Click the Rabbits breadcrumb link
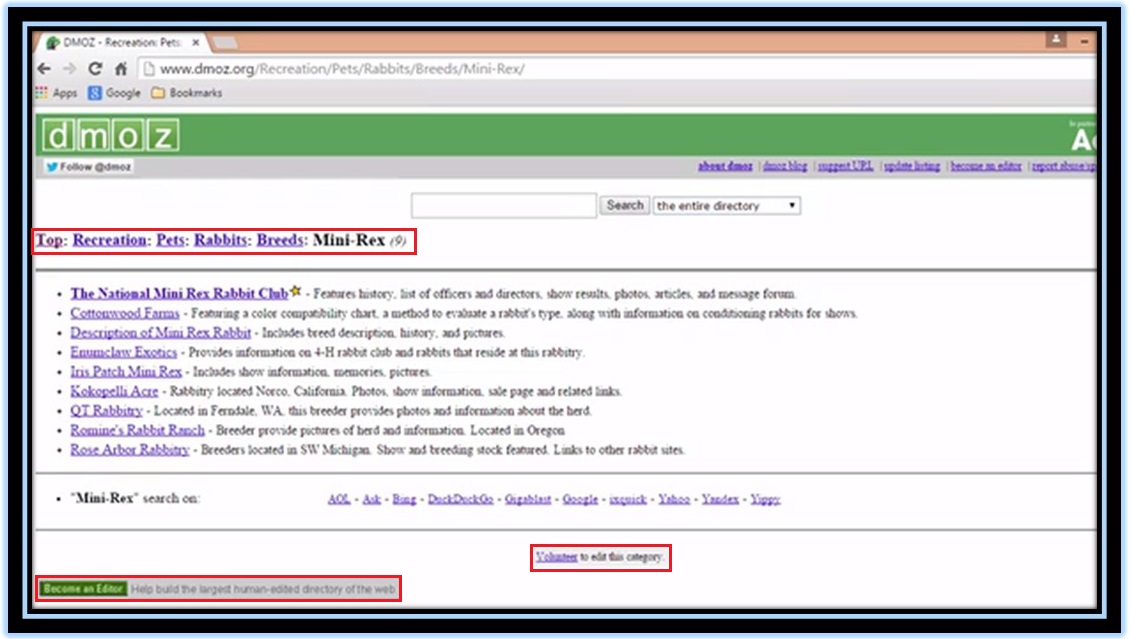Image resolution: width=1131 pixels, height=639 pixels. tap(220, 240)
